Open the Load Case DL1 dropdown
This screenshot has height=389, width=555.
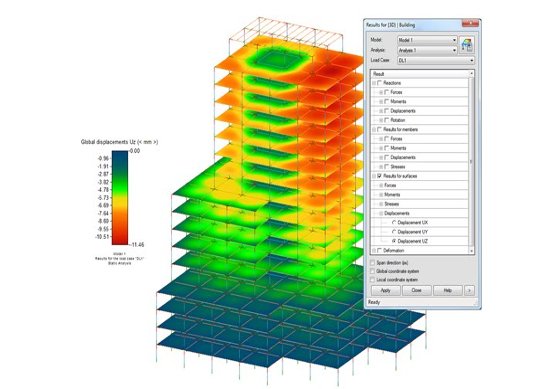click(436, 61)
